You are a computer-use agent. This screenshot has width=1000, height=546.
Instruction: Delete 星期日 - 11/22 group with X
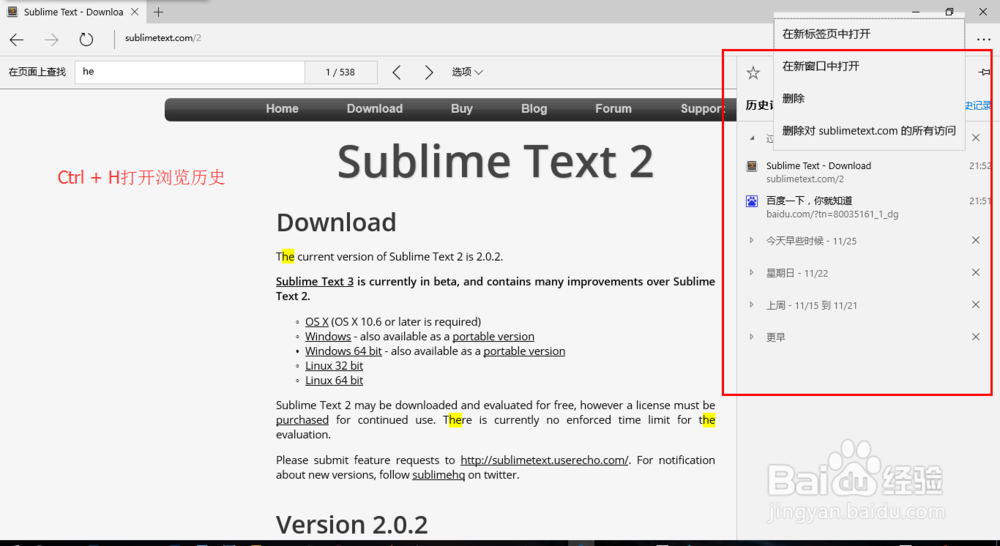click(x=976, y=272)
